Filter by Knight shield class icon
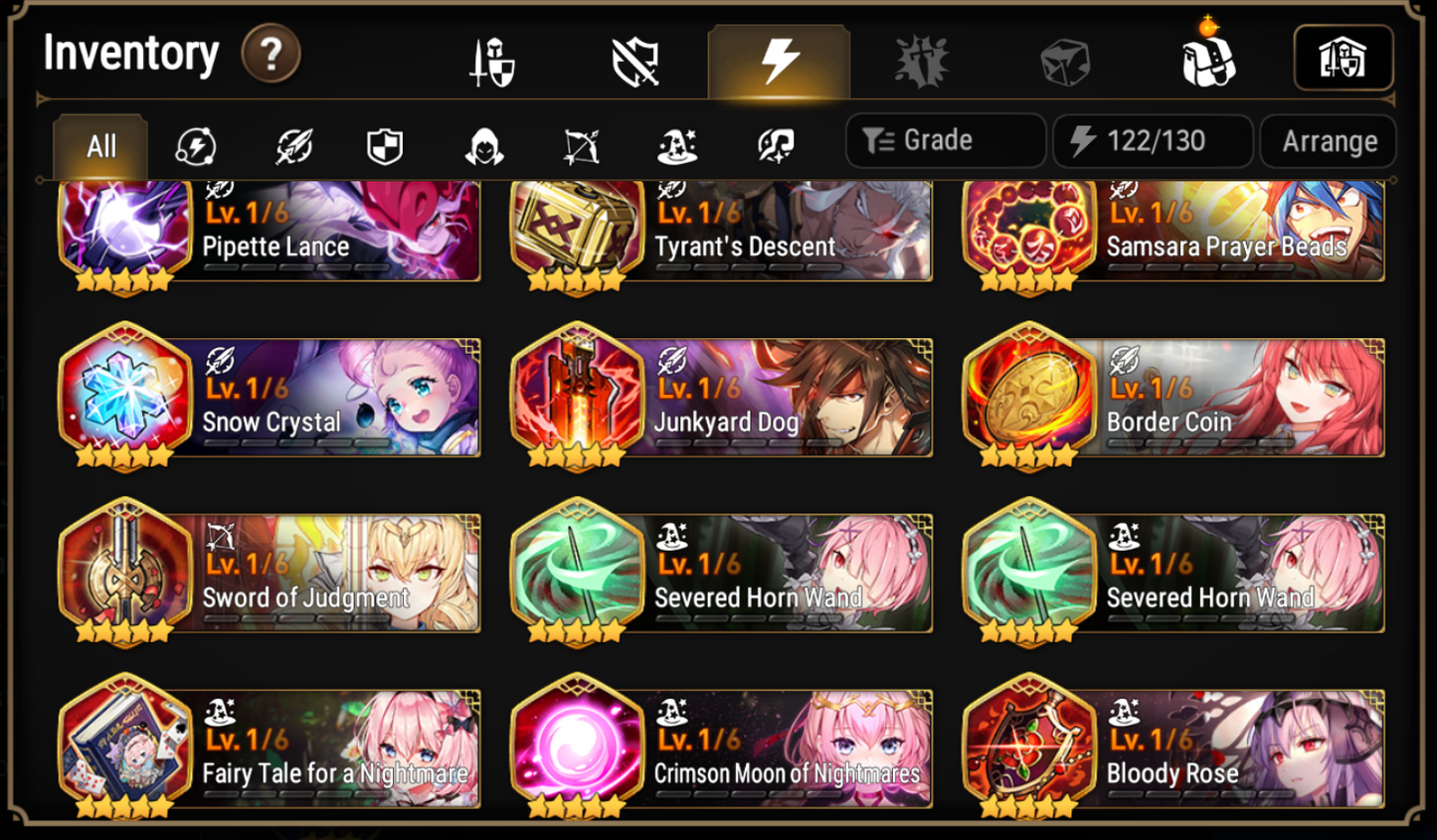The image size is (1437, 840). 385,147
